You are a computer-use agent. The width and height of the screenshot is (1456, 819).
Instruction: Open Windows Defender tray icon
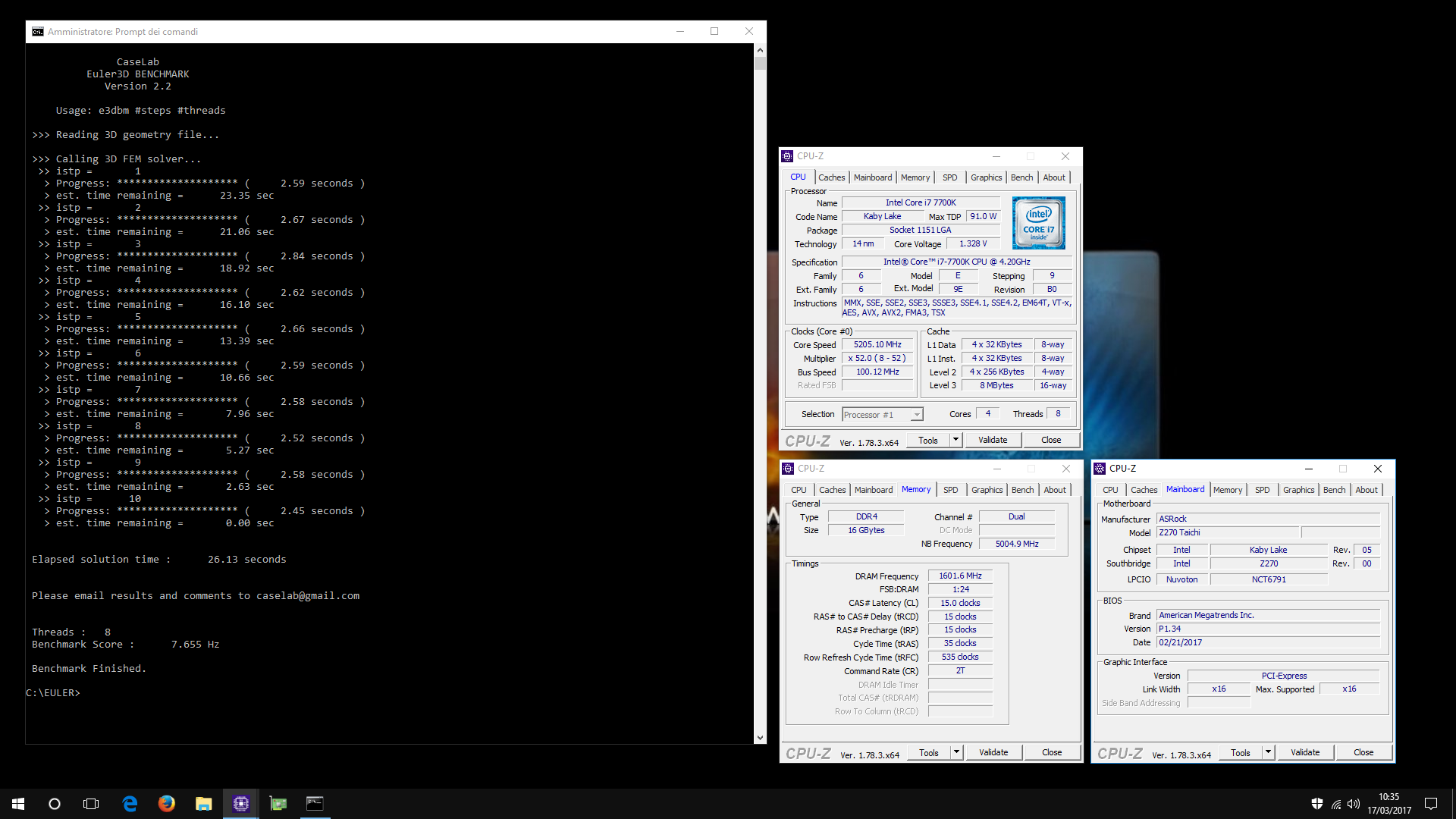pyautogui.click(x=1317, y=804)
